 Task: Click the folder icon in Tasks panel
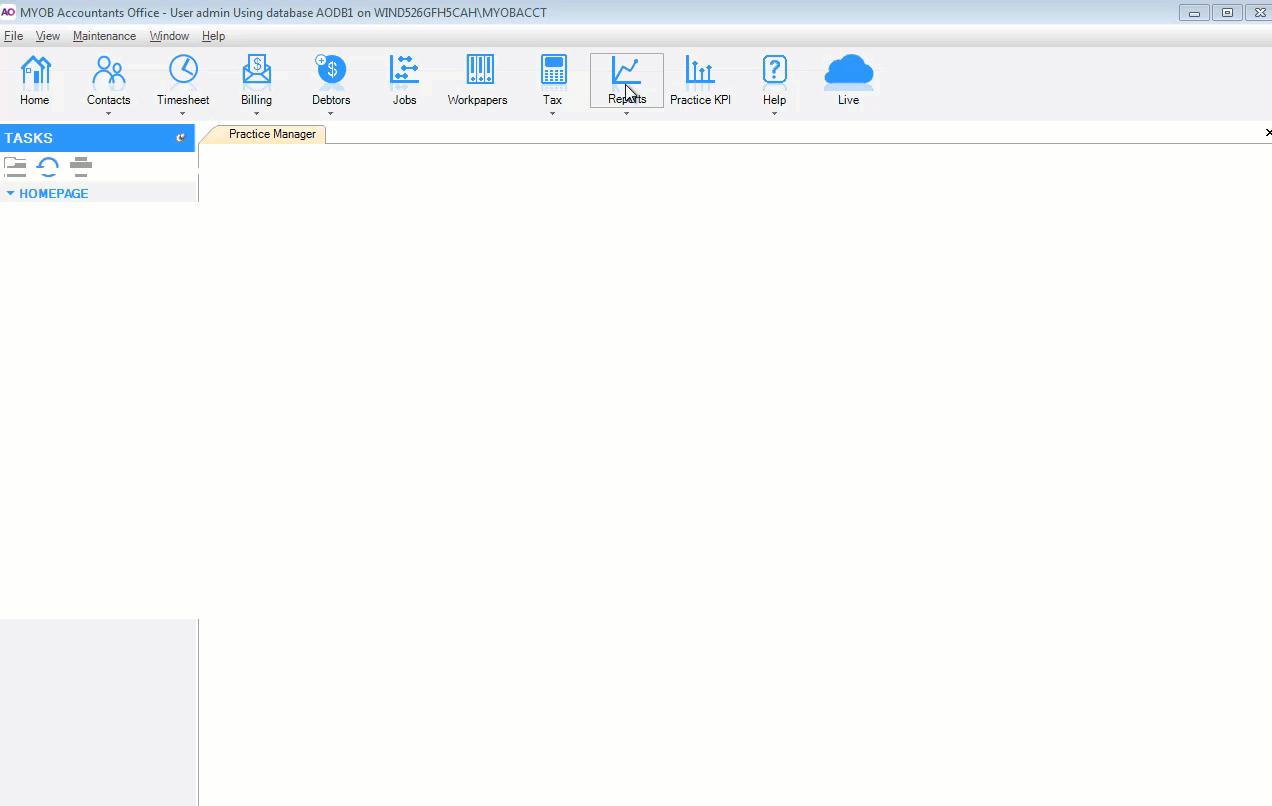coord(15,166)
